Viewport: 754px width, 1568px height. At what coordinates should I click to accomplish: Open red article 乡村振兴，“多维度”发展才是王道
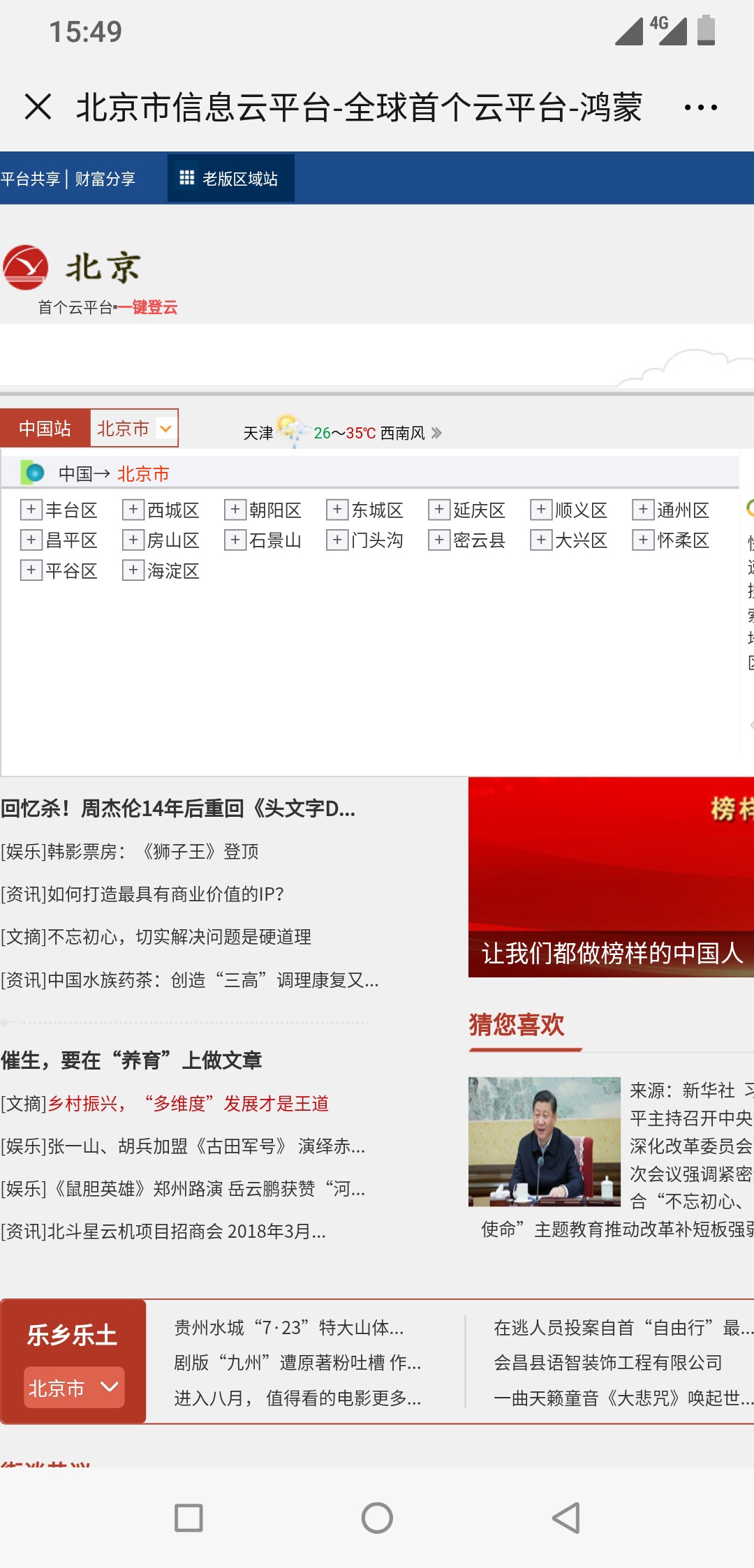click(188, 1103)
